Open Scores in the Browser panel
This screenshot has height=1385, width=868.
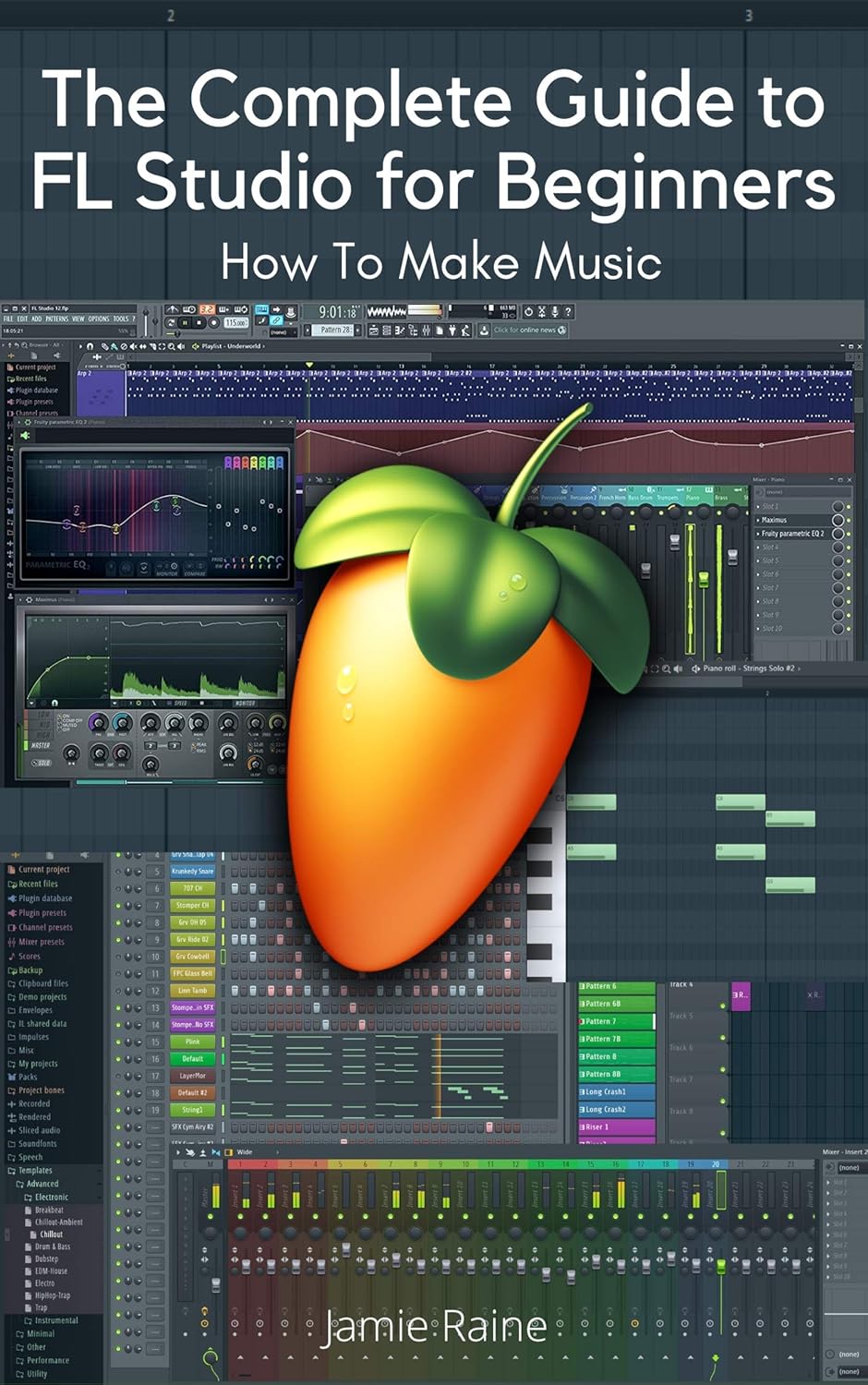point(28,957)
